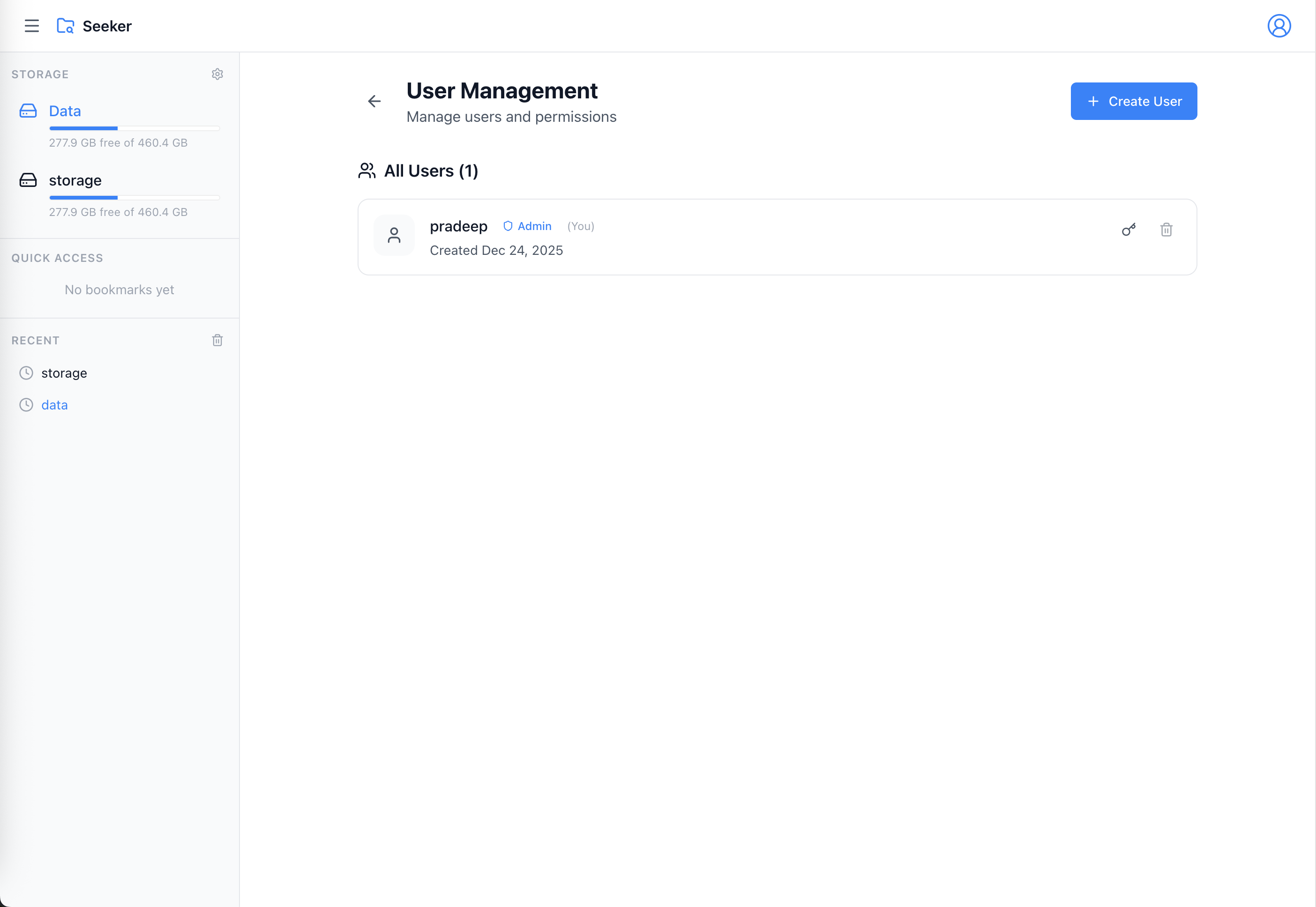1316x907 pixels.
Task: Click the back arrow beside User Management
Action: click(x=374, y=102)
